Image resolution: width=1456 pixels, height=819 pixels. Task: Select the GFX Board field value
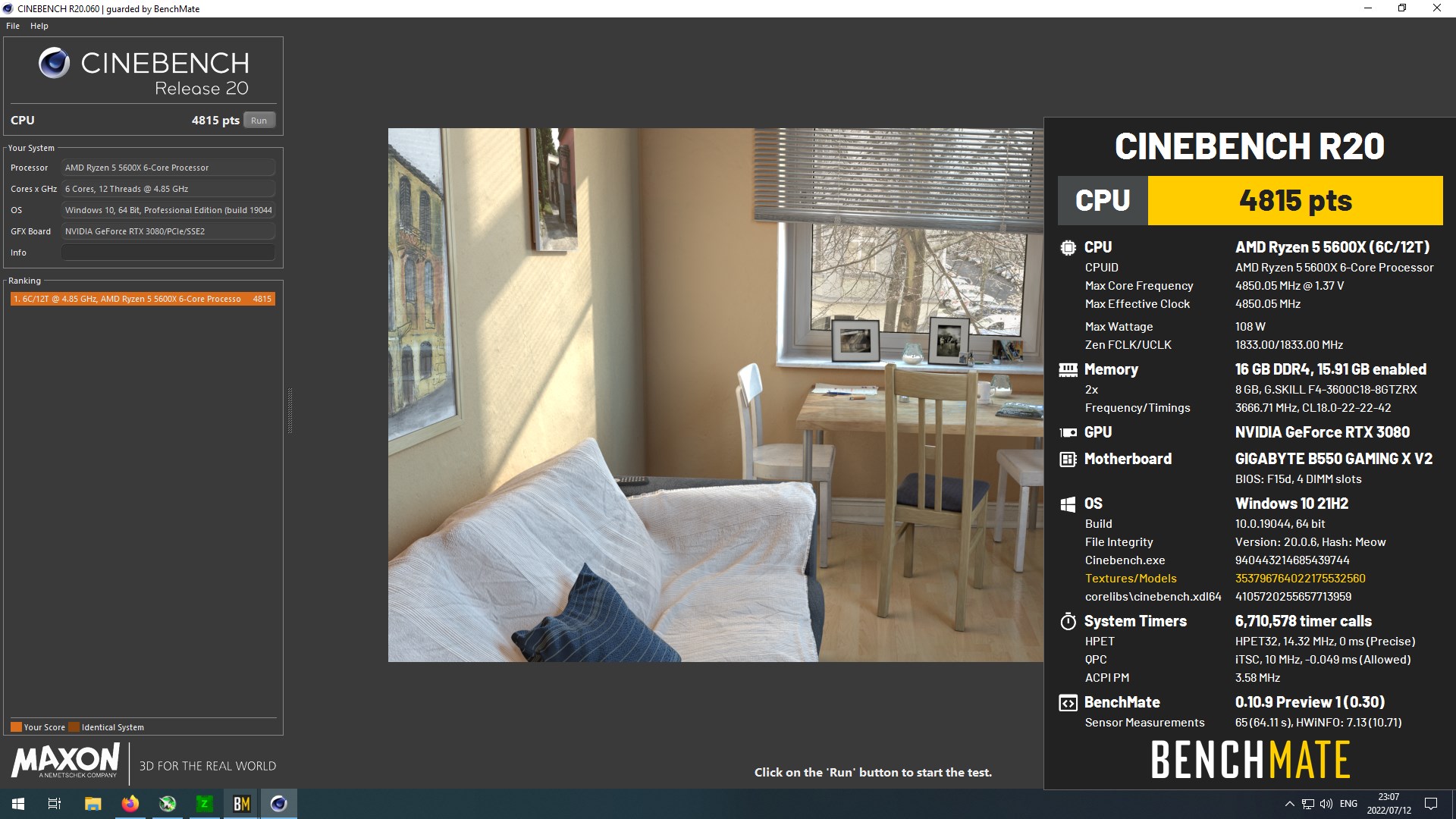[168, 231]
